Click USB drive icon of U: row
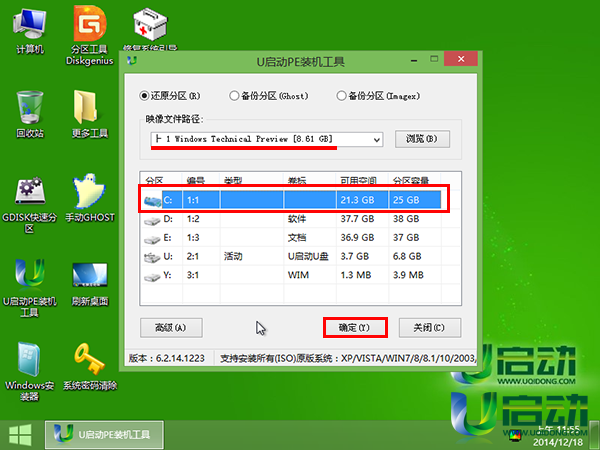 [x=152, y=257]
